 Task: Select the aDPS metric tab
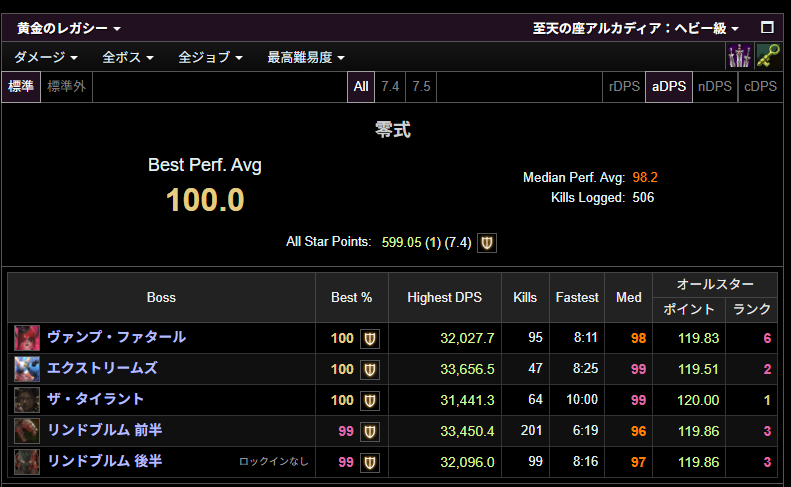tap(669, 87)
